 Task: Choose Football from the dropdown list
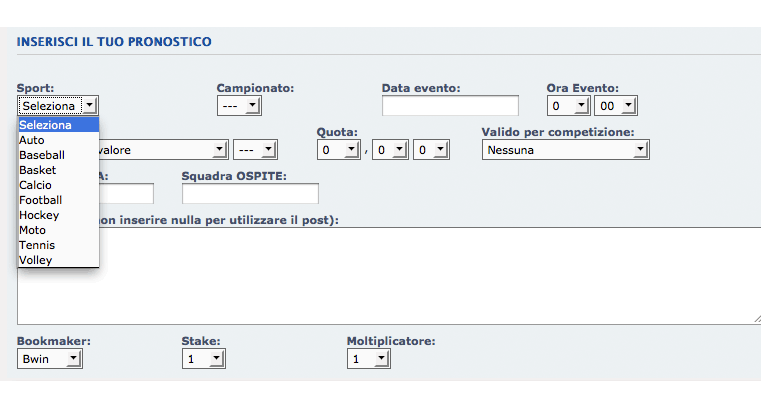(58, 200)
